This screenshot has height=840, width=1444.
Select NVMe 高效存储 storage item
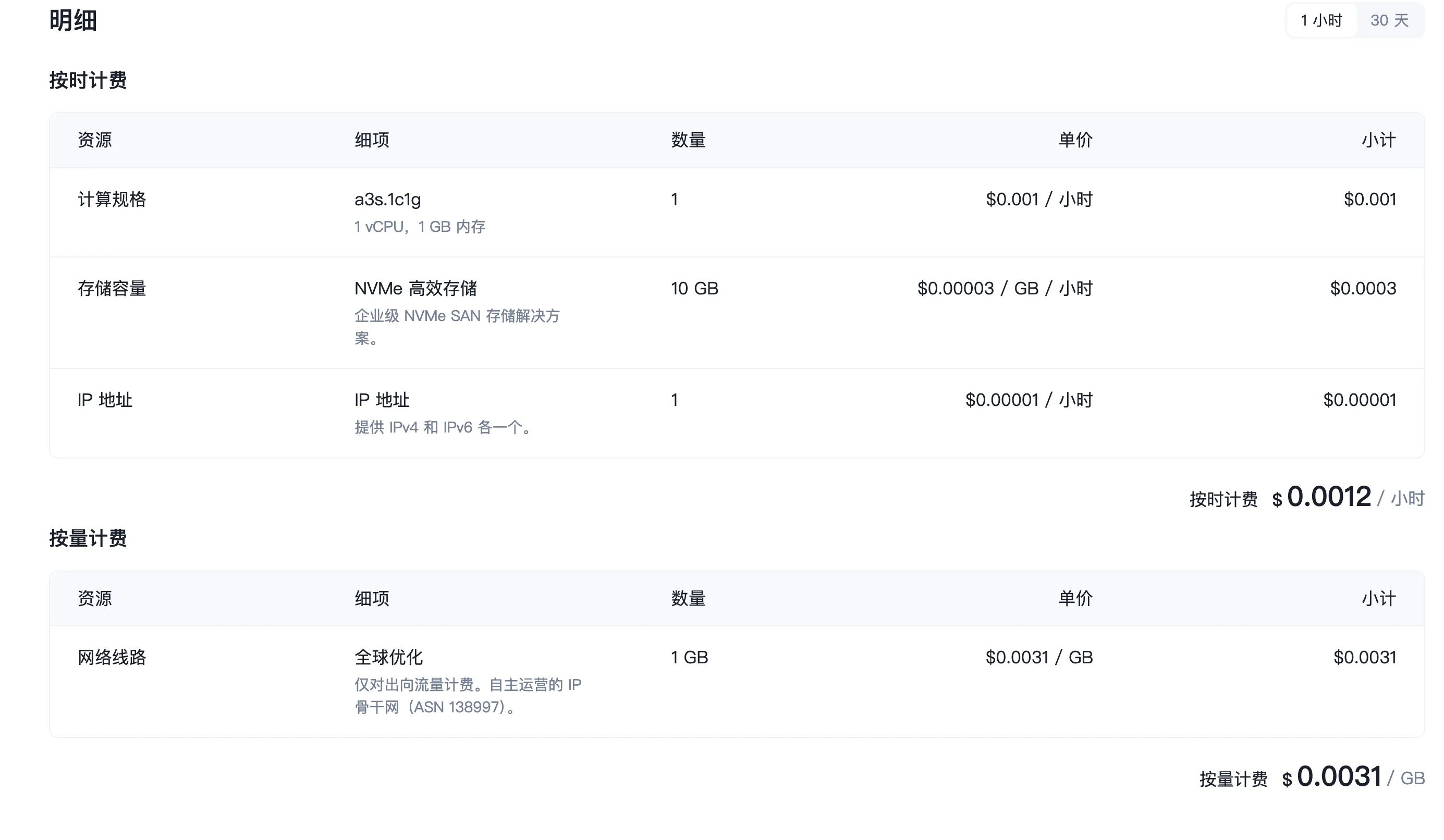coord(415,288)
